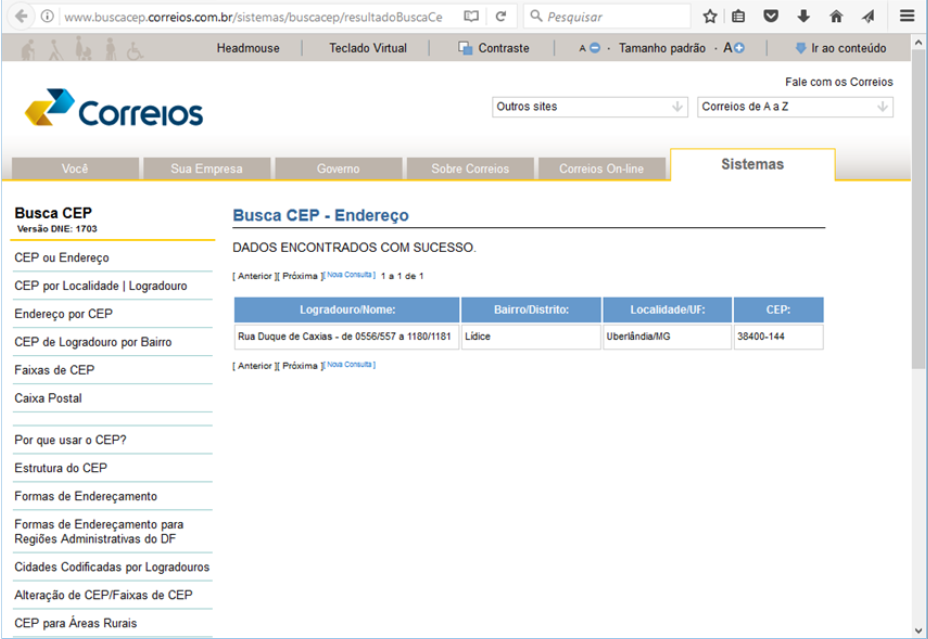
Task: Click the Correios logo
Action: click(x=114, y=108)
